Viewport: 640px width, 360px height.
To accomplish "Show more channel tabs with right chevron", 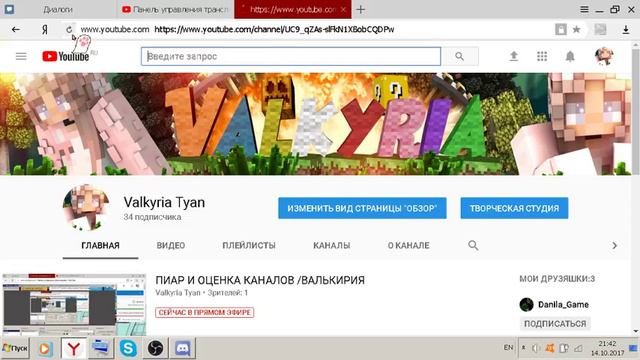I will (x=614, y=245).
